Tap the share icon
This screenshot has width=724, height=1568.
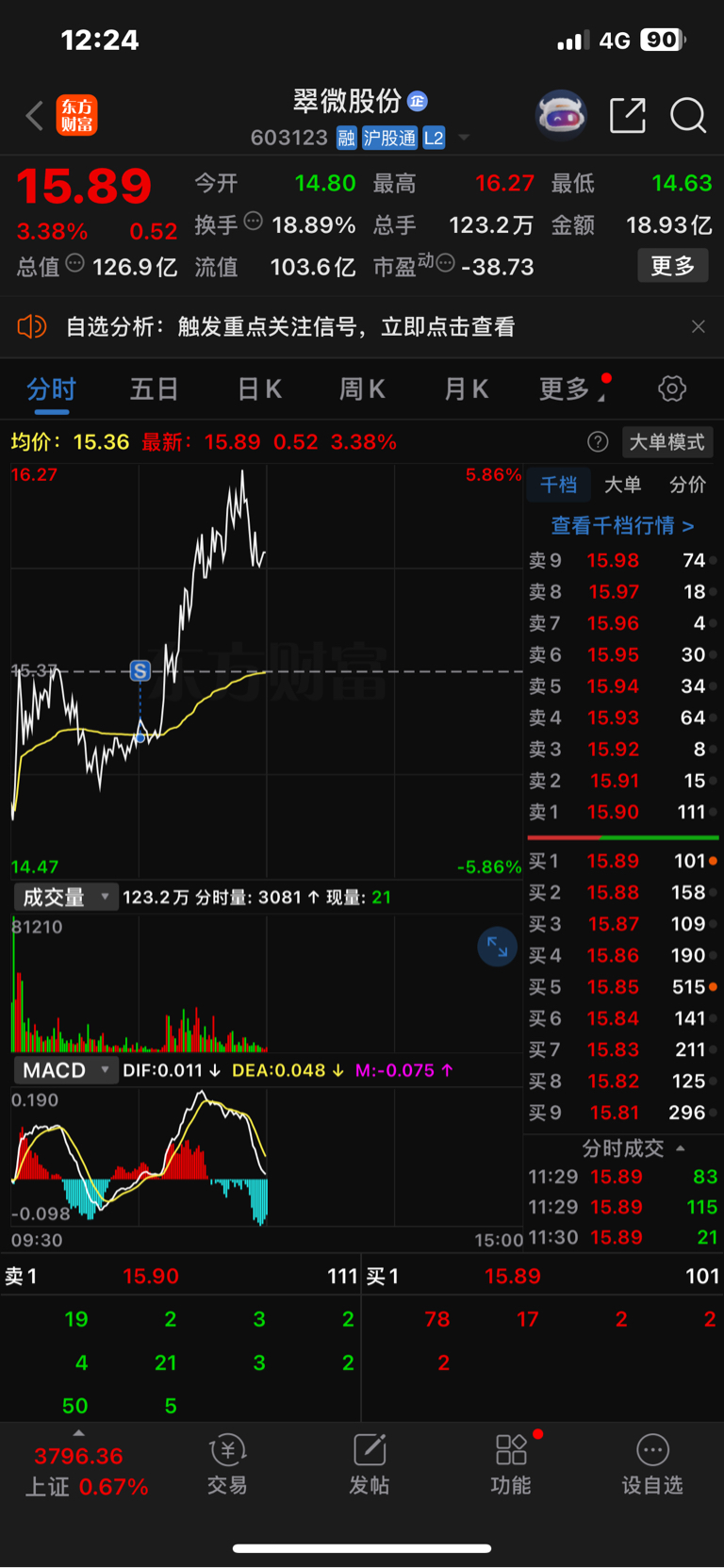pyautogui.click(x=628, y=115)
